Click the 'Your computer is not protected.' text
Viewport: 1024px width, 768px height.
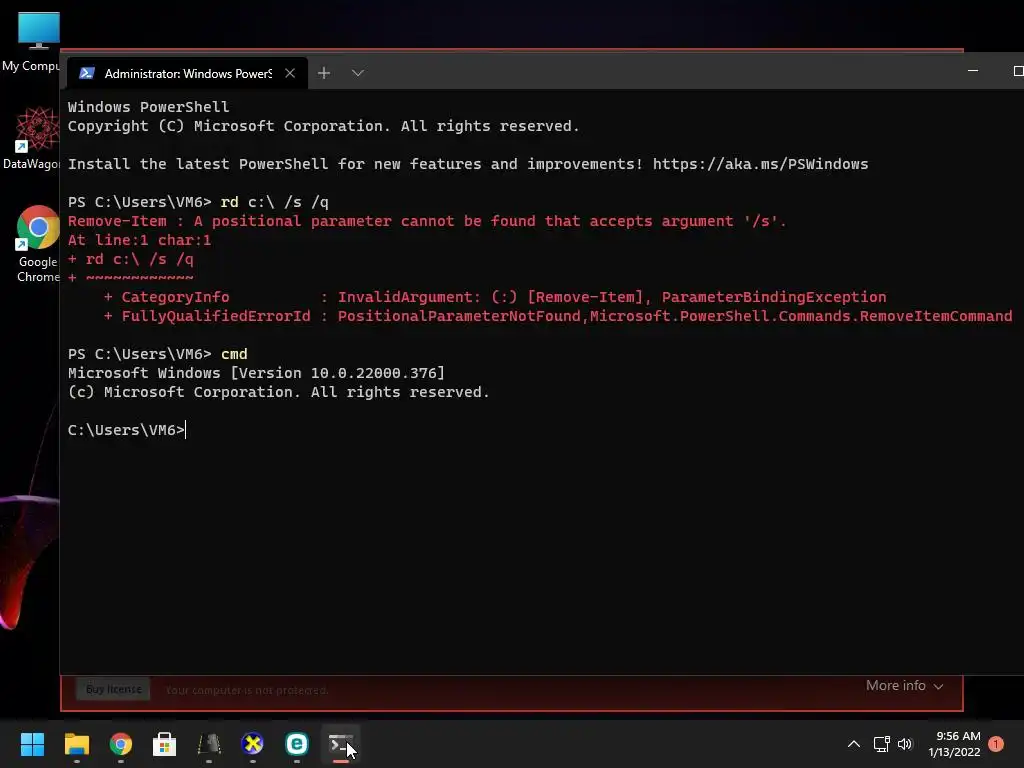tap(246, 690)
